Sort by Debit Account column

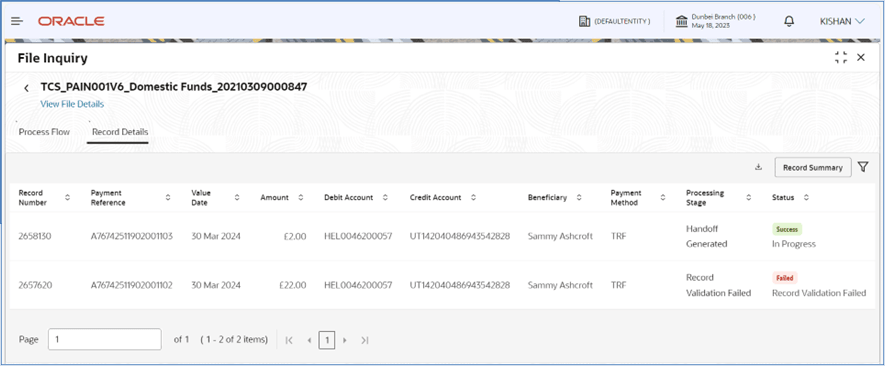pos(385,197)
